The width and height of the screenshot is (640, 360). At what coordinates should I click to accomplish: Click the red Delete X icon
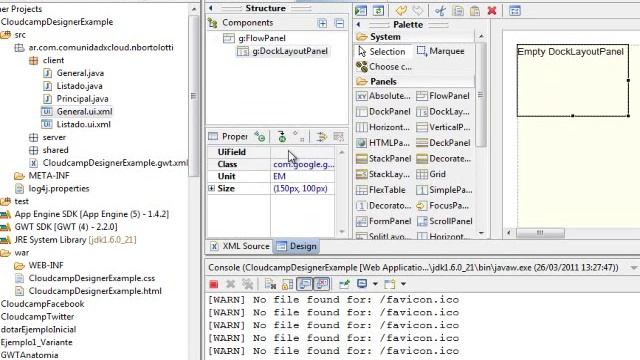point(492,11)
